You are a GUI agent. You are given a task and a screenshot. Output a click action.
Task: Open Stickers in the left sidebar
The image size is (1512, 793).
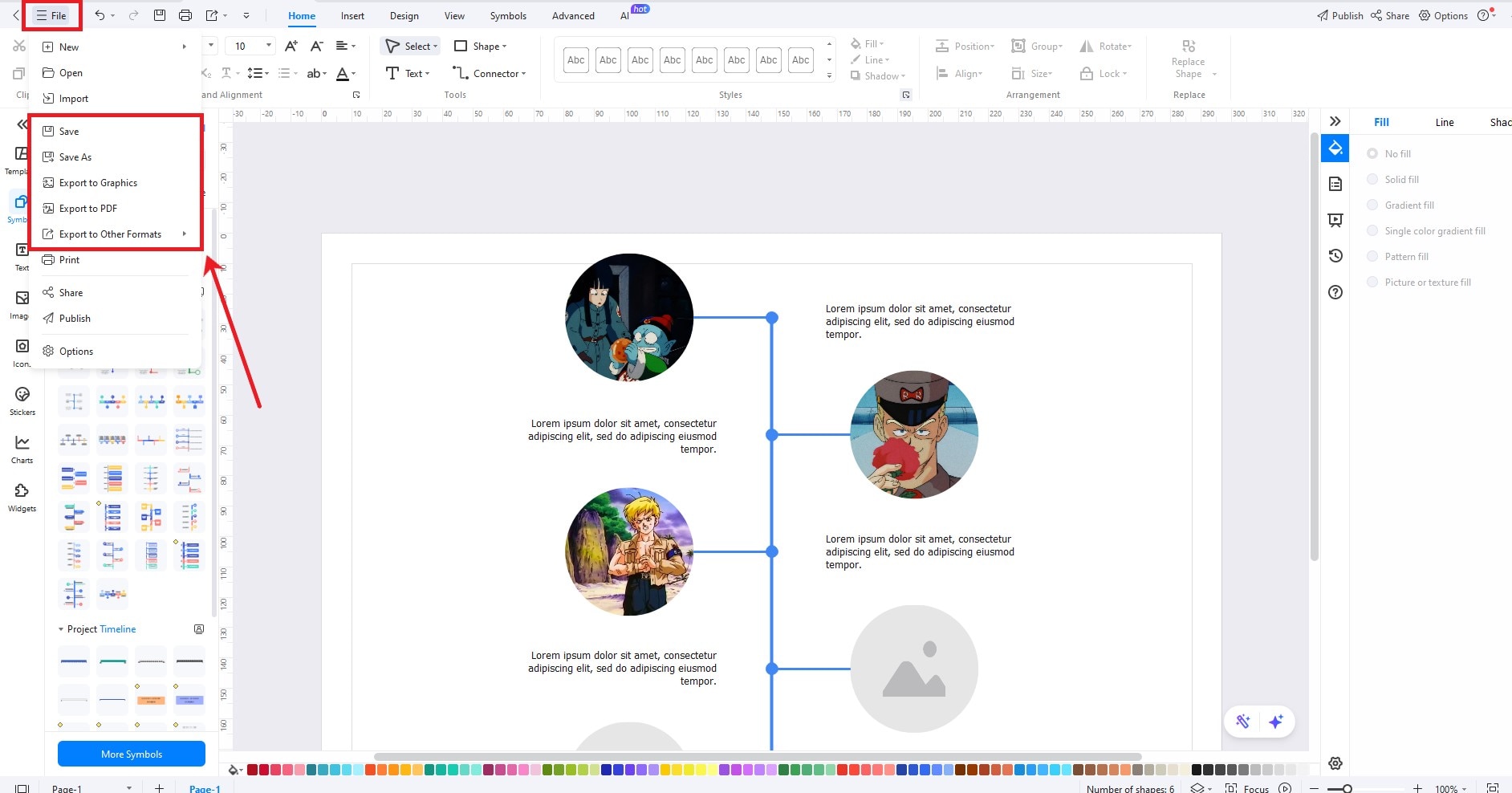(x=22, y=401)
